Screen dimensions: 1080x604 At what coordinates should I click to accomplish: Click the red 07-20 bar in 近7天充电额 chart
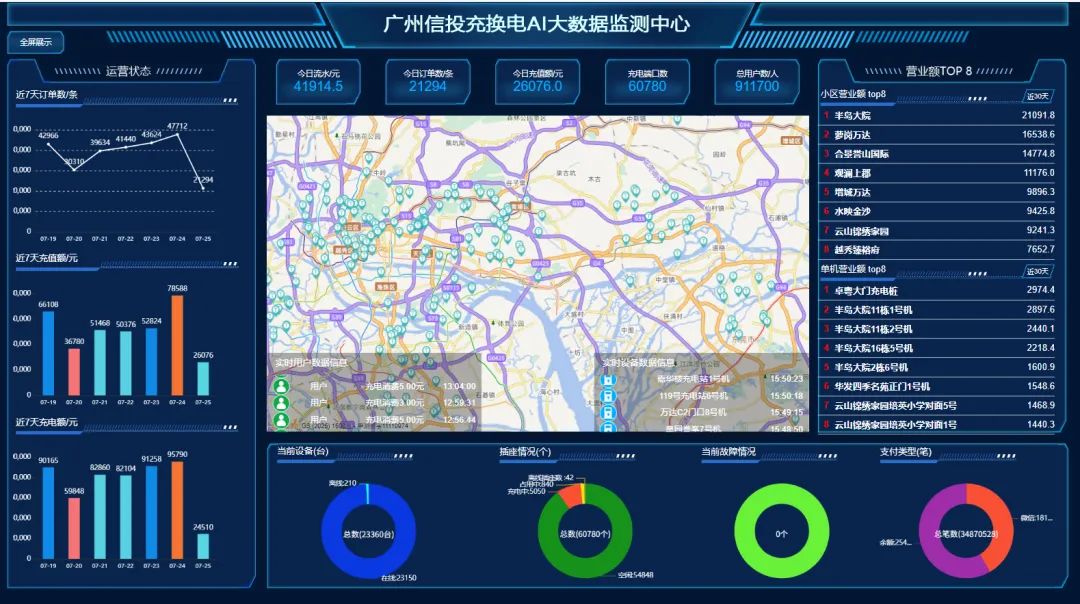[x=74, y=528]
